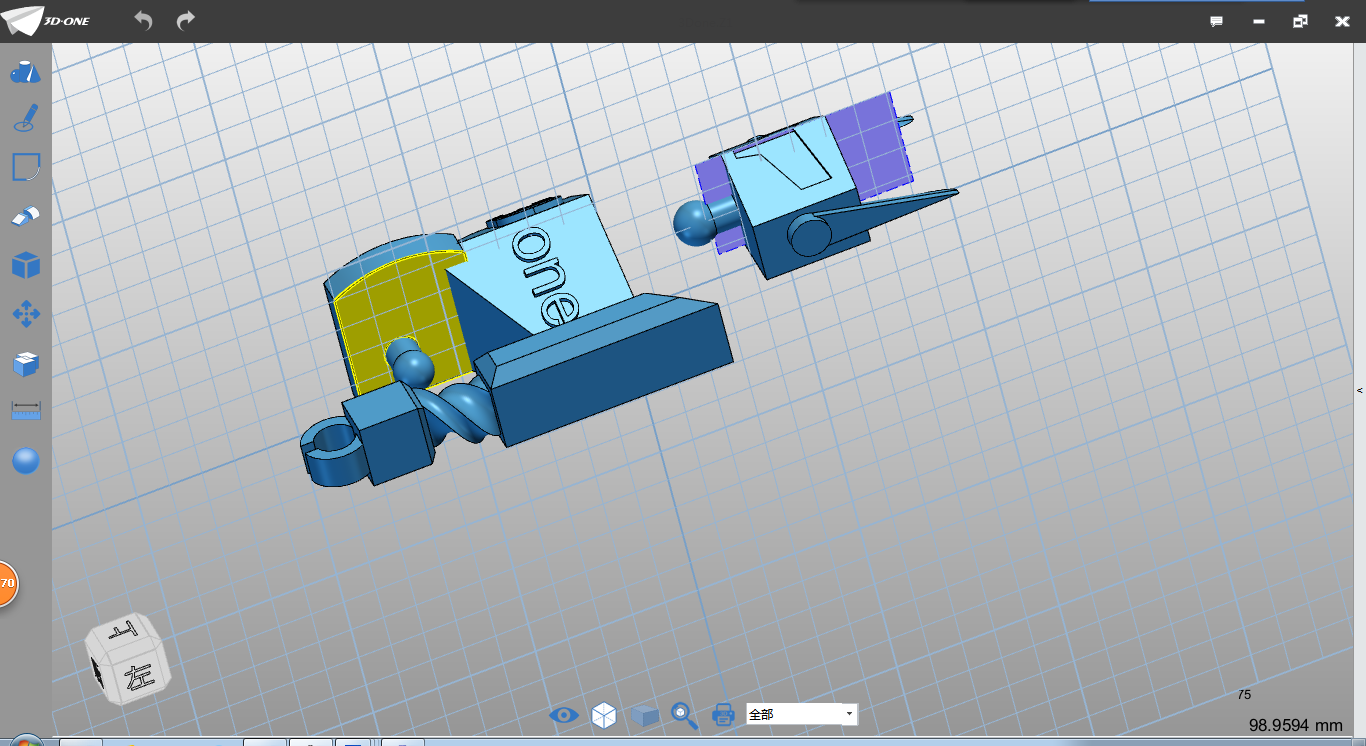
Task: Open the sketch edit tool
Action: (26, 167)
